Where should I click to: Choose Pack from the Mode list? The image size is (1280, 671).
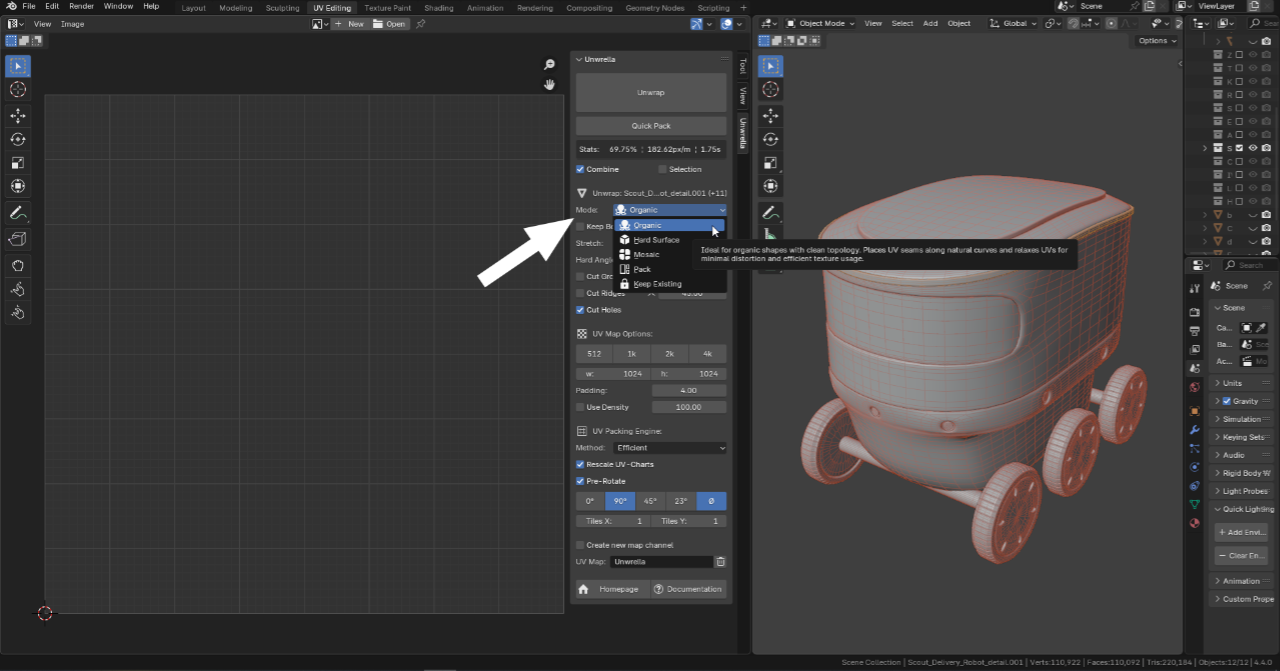click(x=672, y=269)
